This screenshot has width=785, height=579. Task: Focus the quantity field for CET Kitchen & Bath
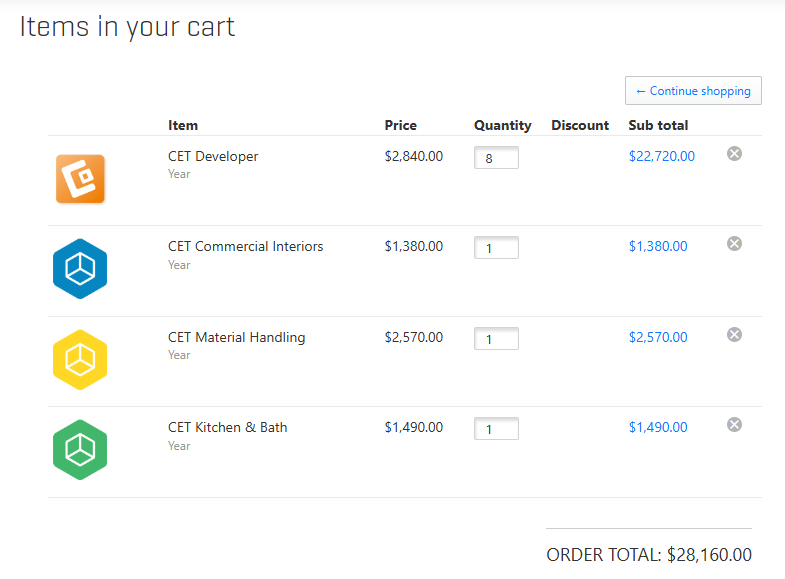pyautogui.click(x=496, y=429)
